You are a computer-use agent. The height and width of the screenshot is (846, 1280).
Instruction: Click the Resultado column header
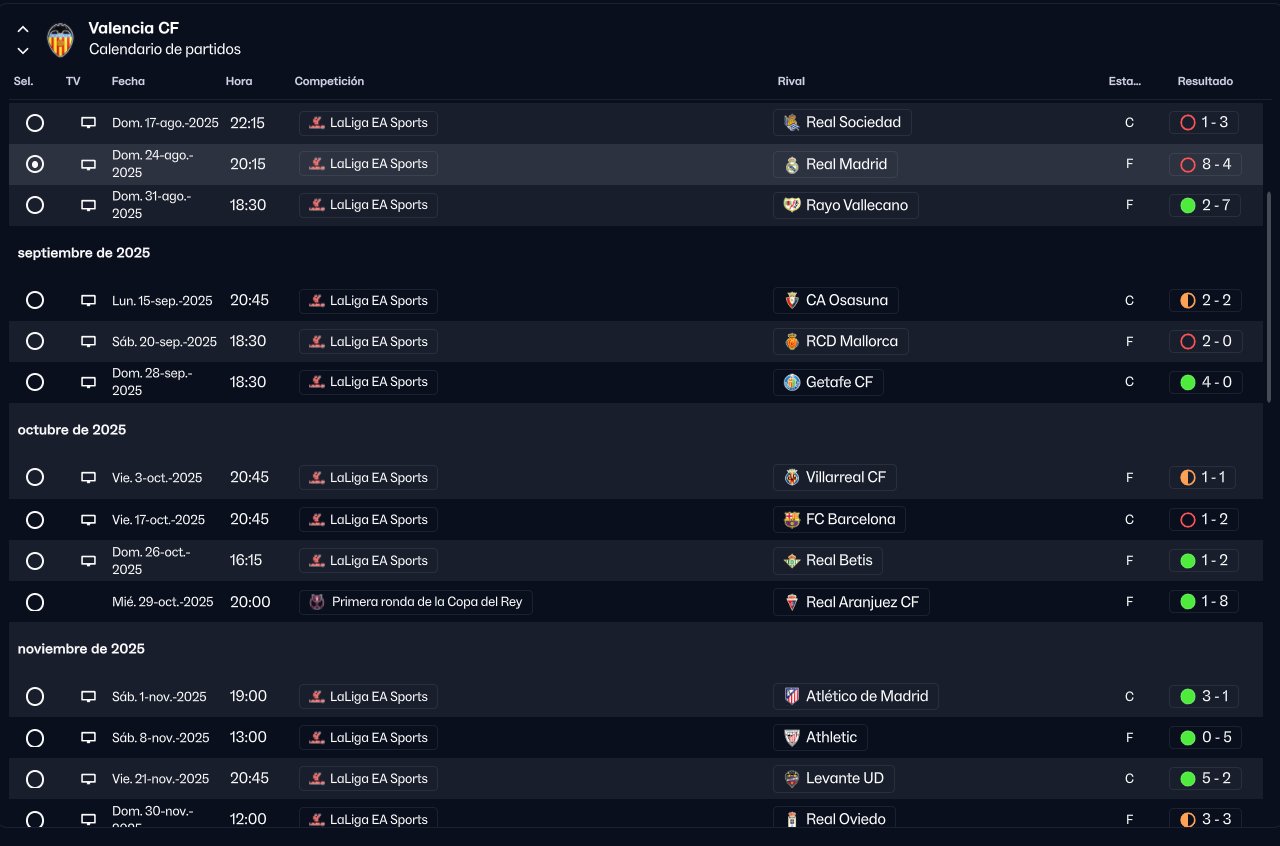tap(1205, 81)
